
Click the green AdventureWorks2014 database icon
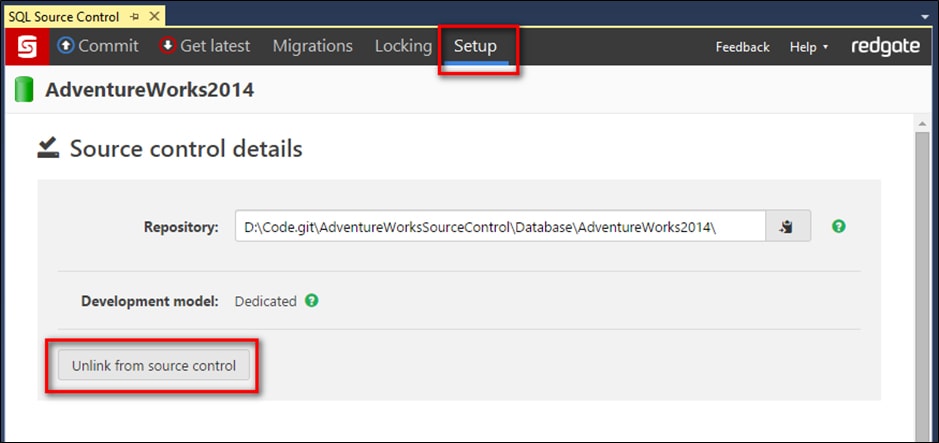(24, 89)
